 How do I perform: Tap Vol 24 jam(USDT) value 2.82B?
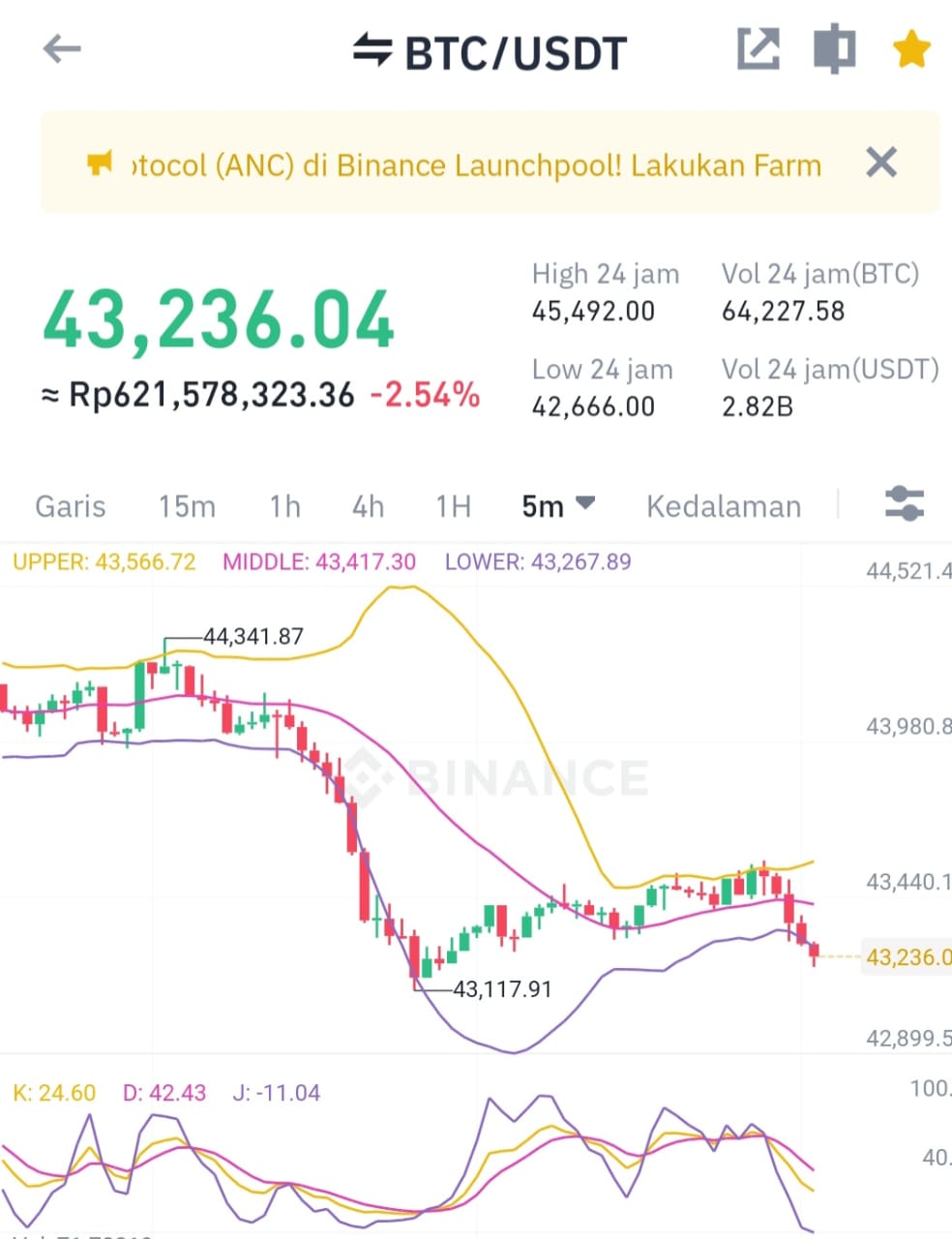[x=758, y=407]
